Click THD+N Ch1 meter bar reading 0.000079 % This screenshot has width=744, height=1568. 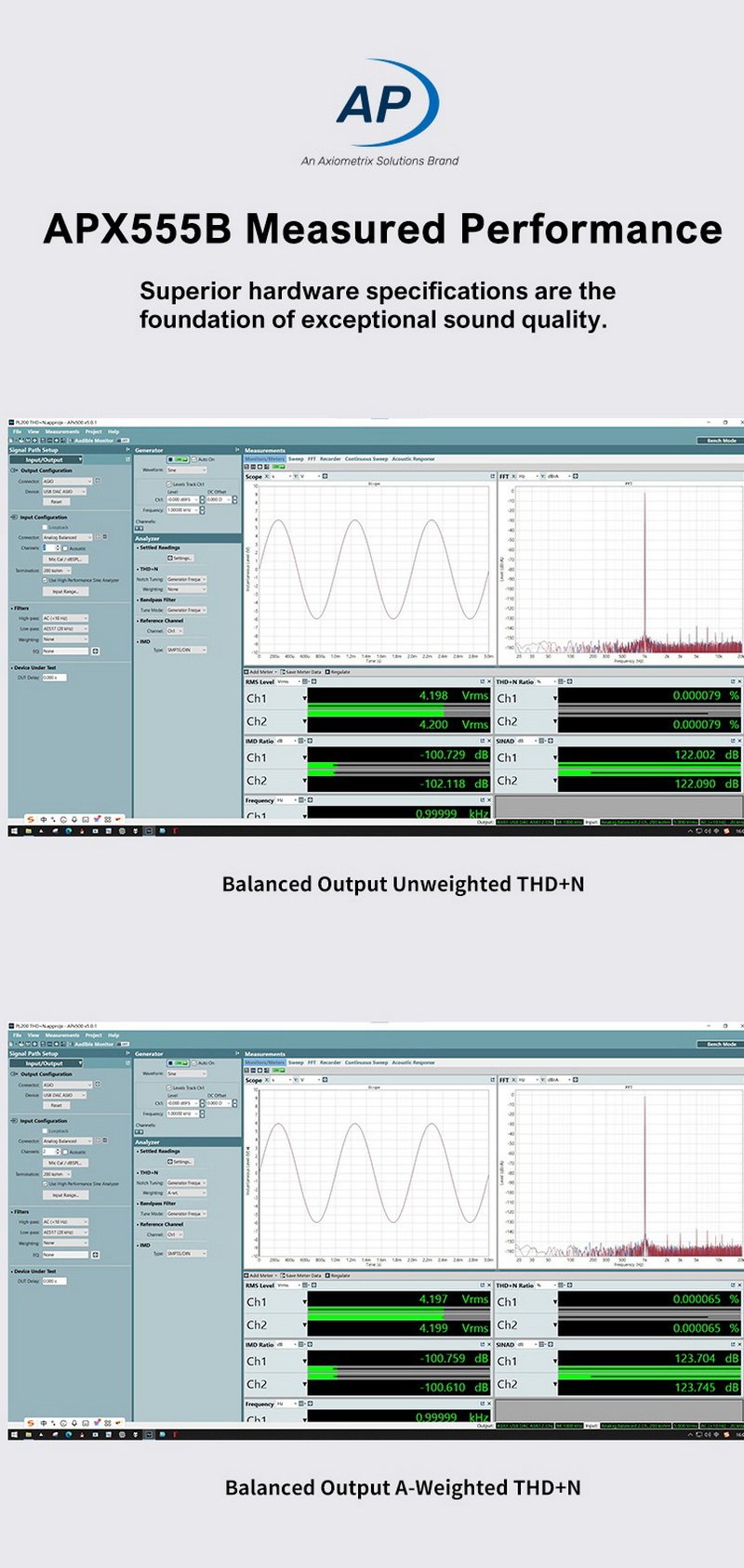[649, 695]
